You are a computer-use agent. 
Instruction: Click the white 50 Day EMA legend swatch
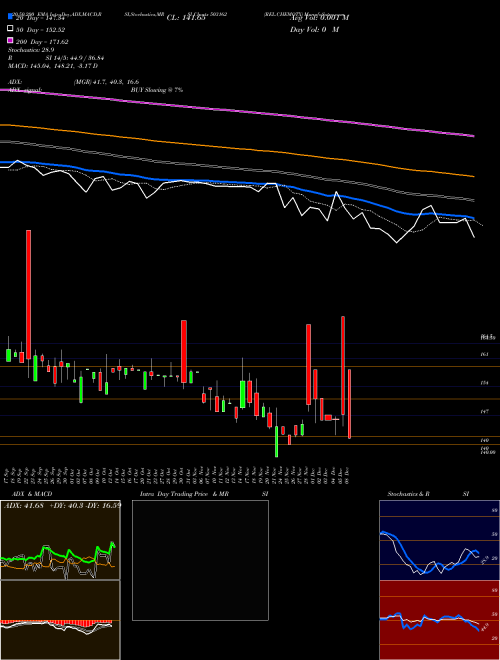coord(10,29)
